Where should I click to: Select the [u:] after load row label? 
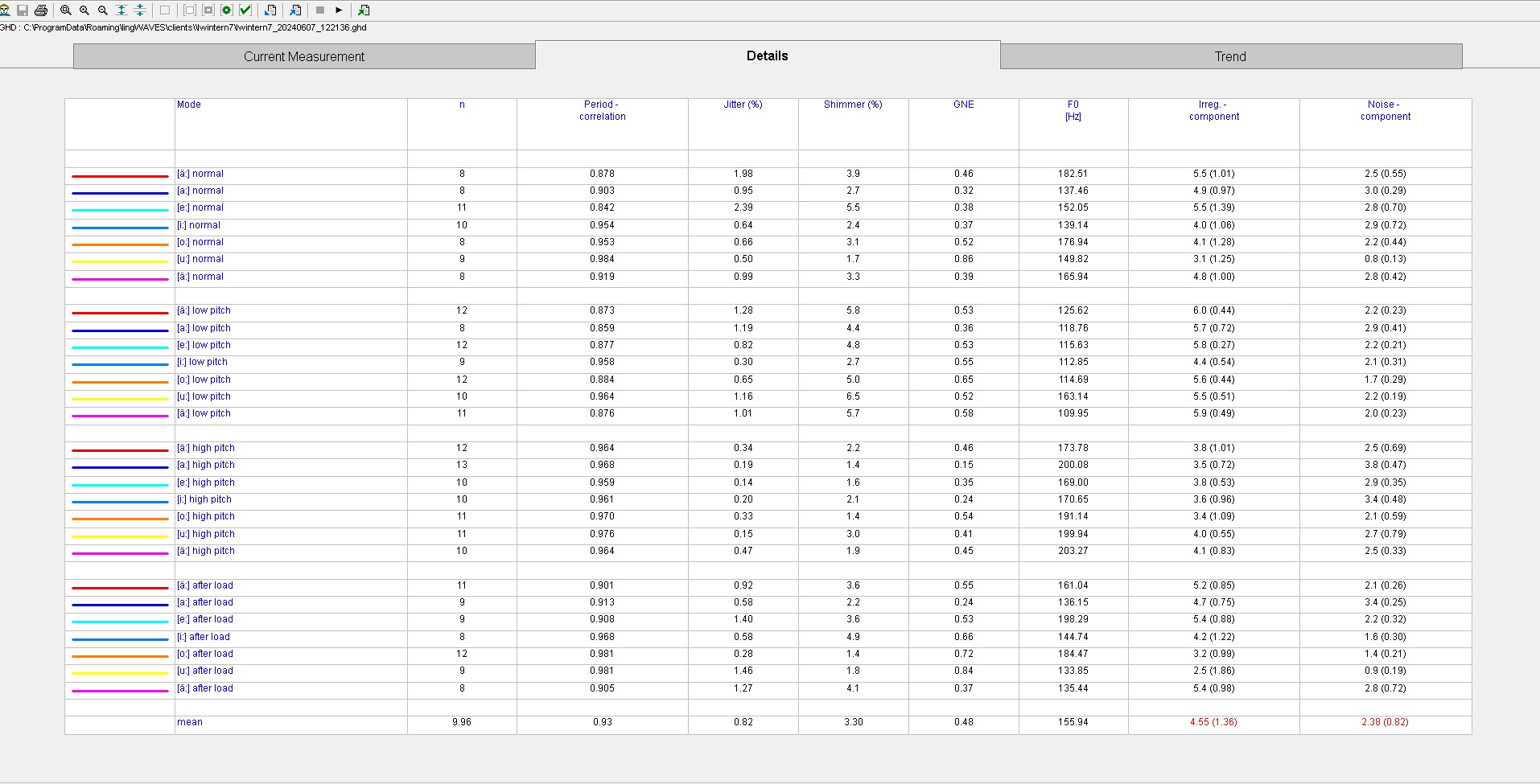point(205,671)
